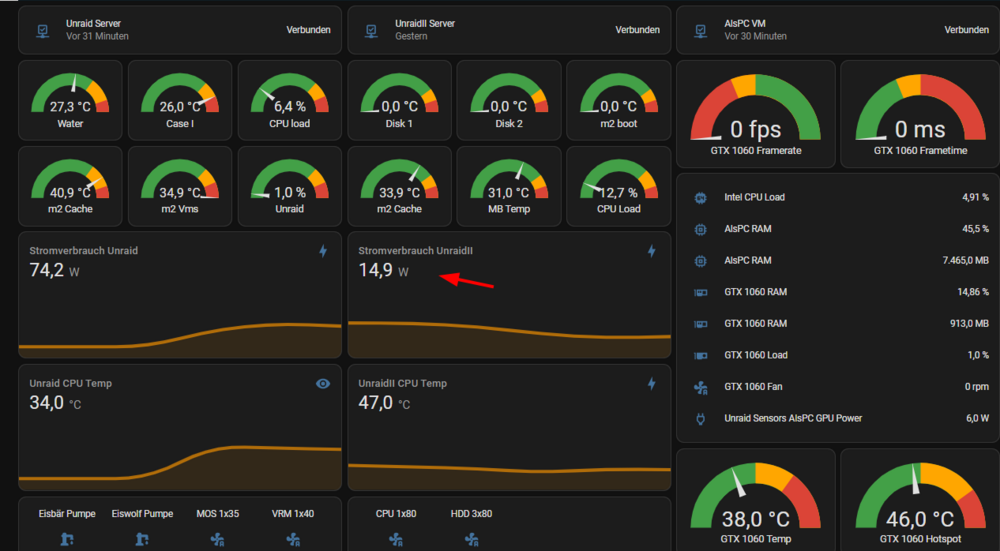
Task: Click the GTX 1060 RAM 14,86 % icon
Action: coord(700,292)
